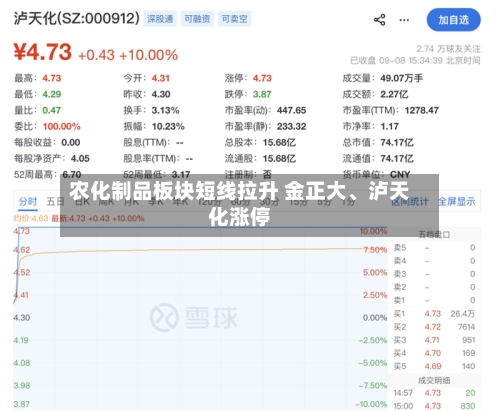500x411 pixels.
Task: Click the 买4 row price 4.70
Action: pos(433,353)
